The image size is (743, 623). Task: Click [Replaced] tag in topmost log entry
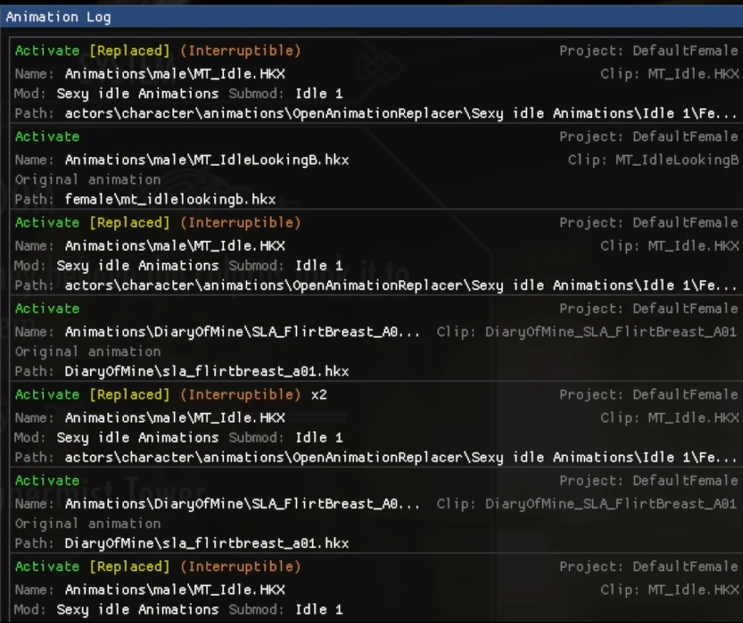pyautogui.click(x=129, y=51)
